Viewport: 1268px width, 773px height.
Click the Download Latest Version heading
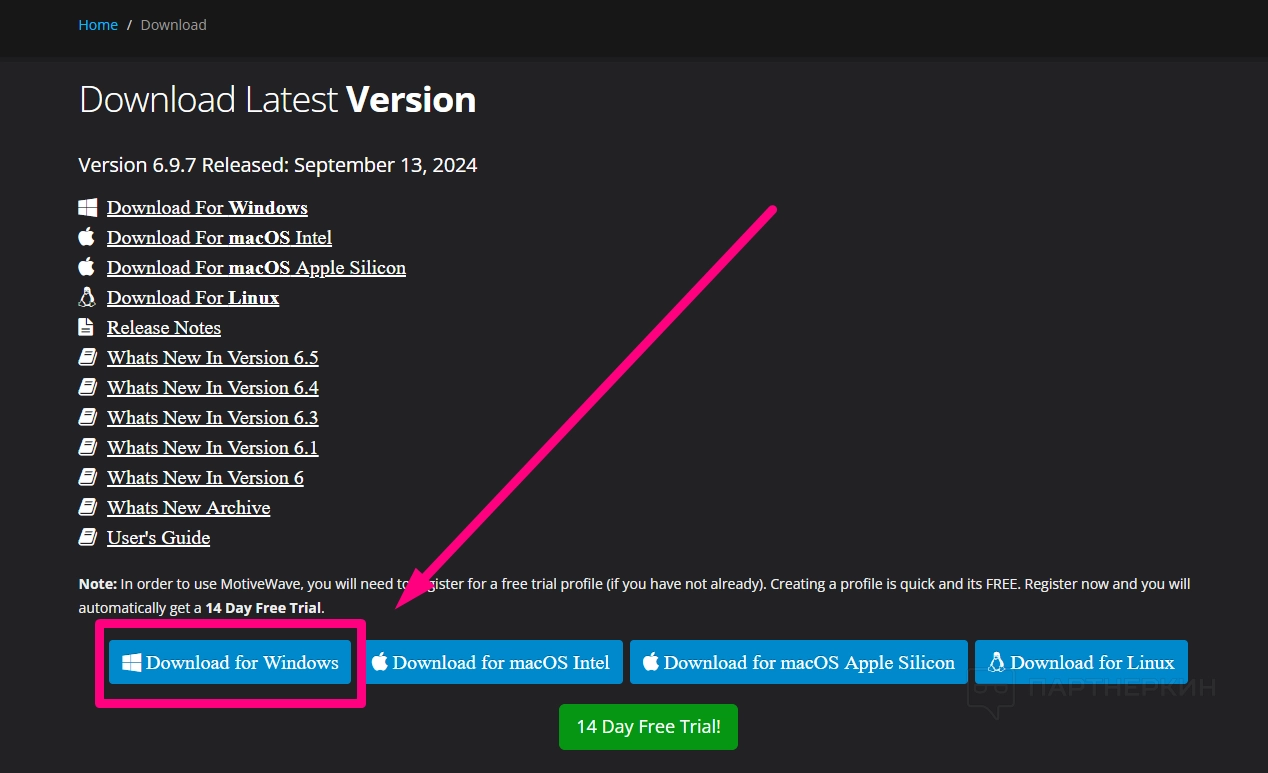tap(277, 100)
